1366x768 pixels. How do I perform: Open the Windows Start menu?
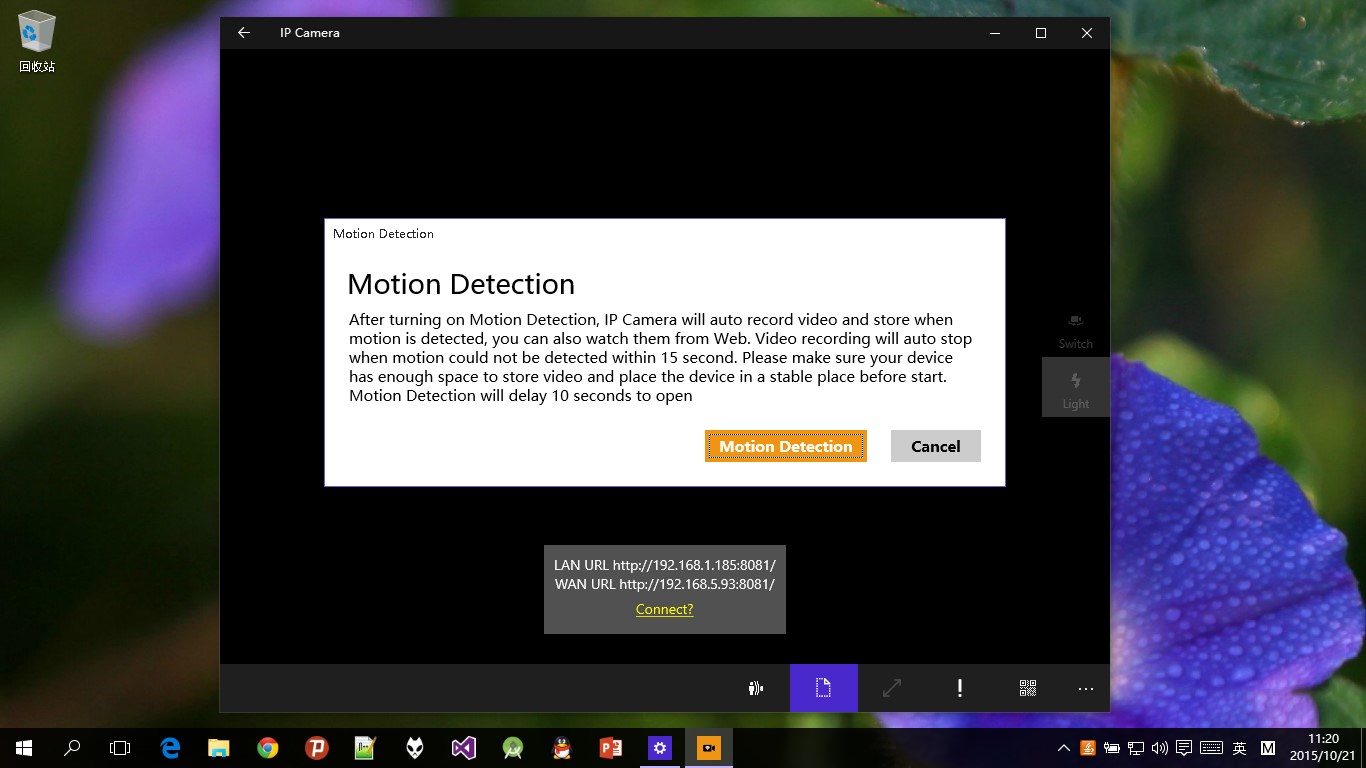point(21,747)
